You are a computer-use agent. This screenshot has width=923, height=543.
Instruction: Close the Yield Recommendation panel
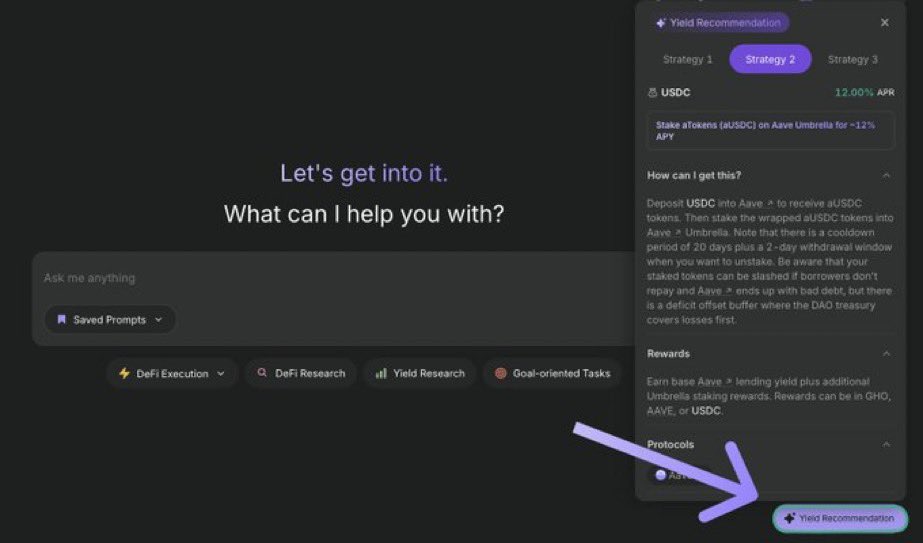[x=884, y=22]
